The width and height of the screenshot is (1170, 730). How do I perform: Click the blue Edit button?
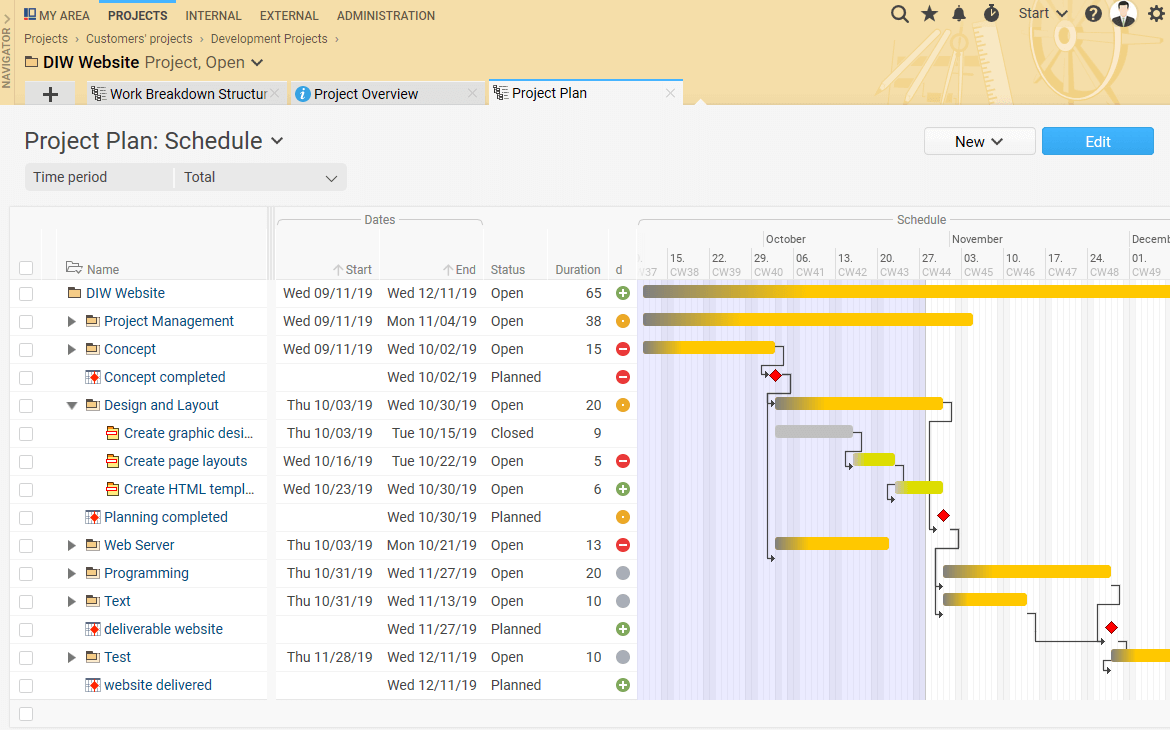click(1098, 141)
